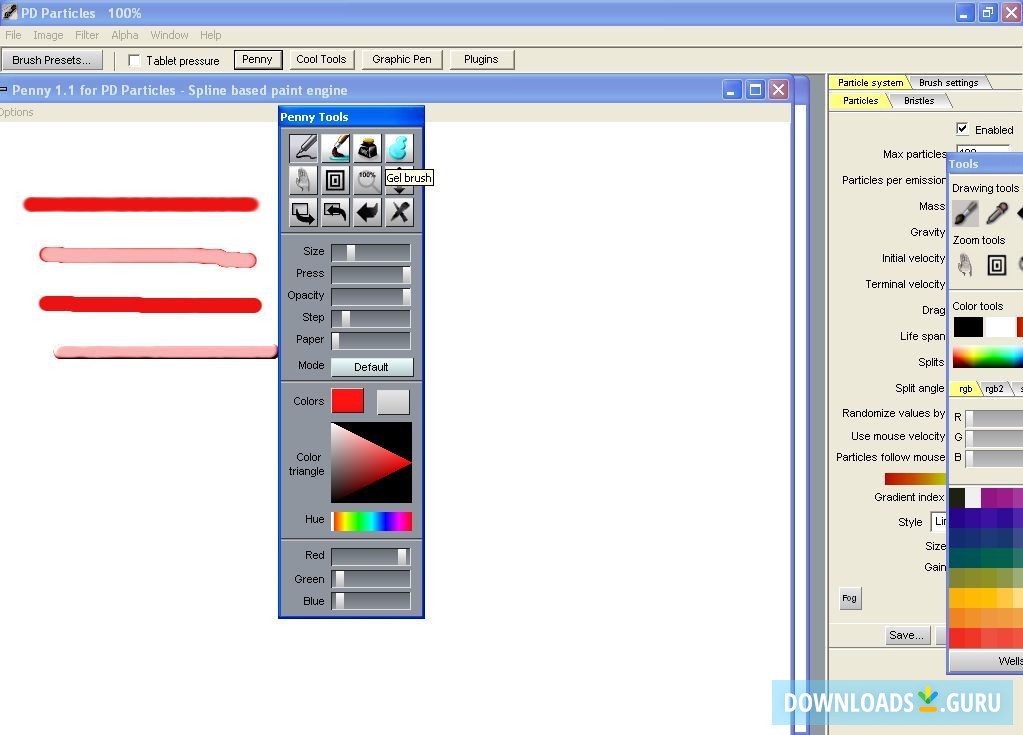The width and height of the screenshot is (1023, 735).
Task: Open the Help menu
Action: 210,35
